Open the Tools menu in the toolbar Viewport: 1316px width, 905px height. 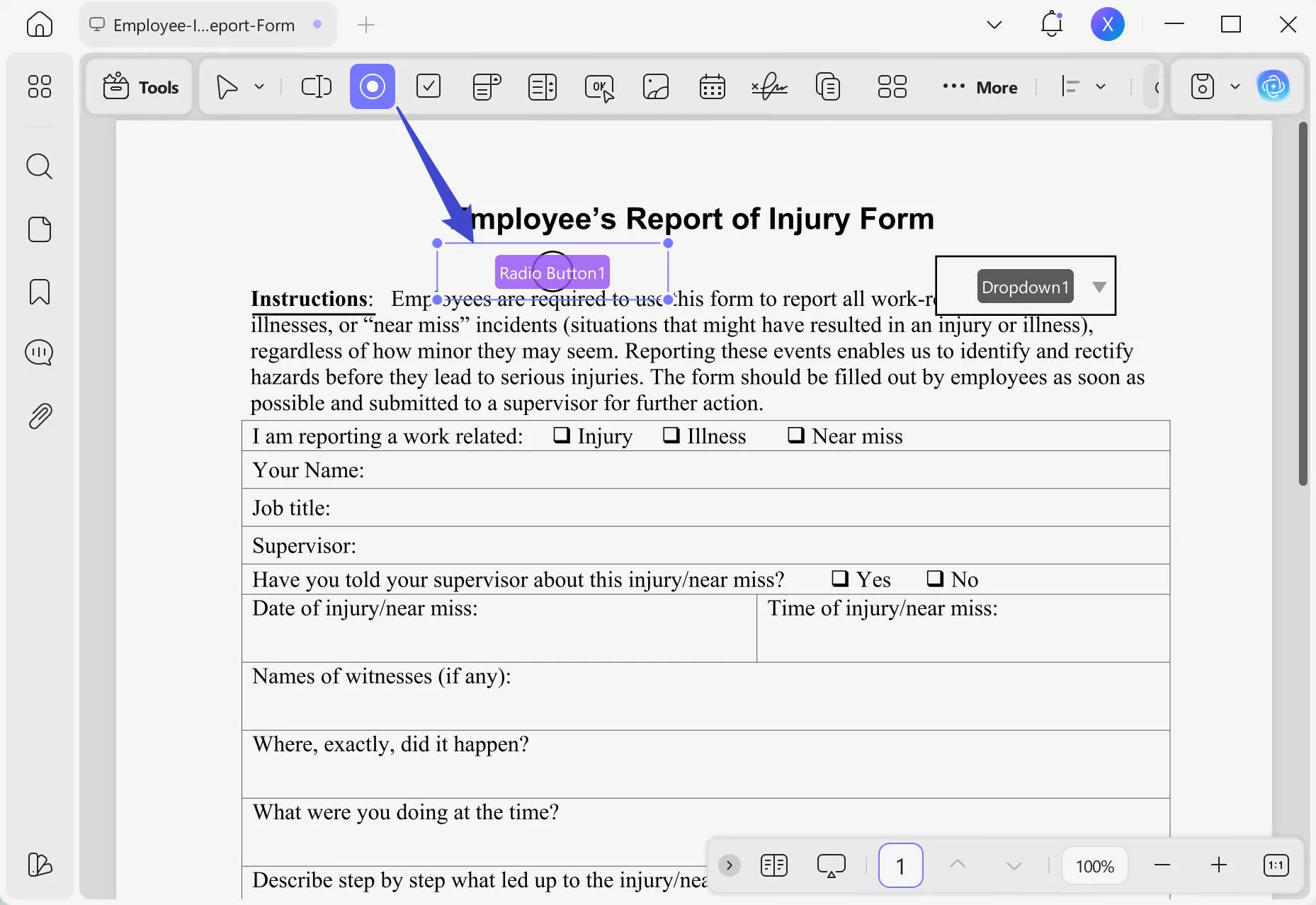pyautogui.click(x=139, y=86)
